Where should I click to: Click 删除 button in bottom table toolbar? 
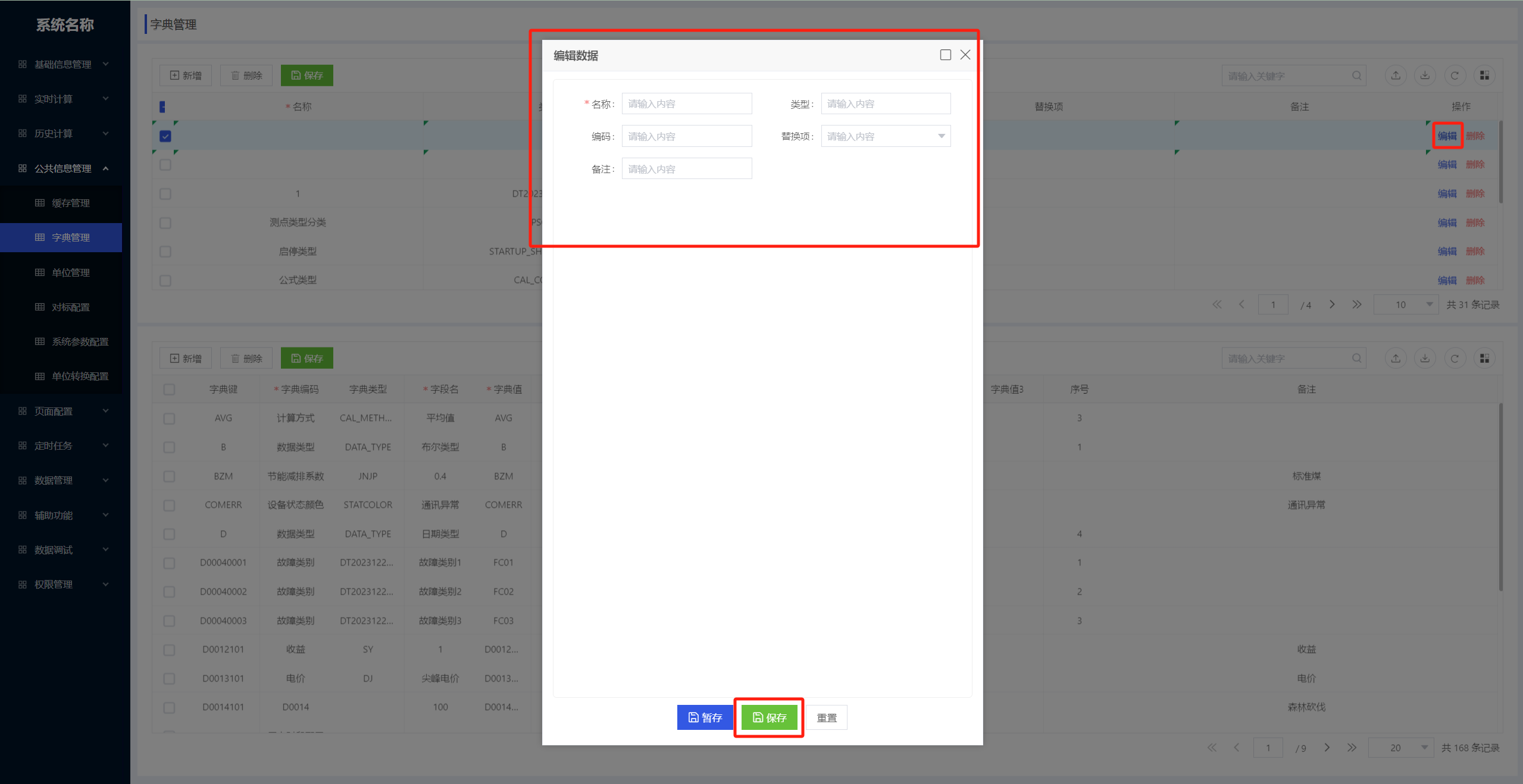tap(246, 358)
